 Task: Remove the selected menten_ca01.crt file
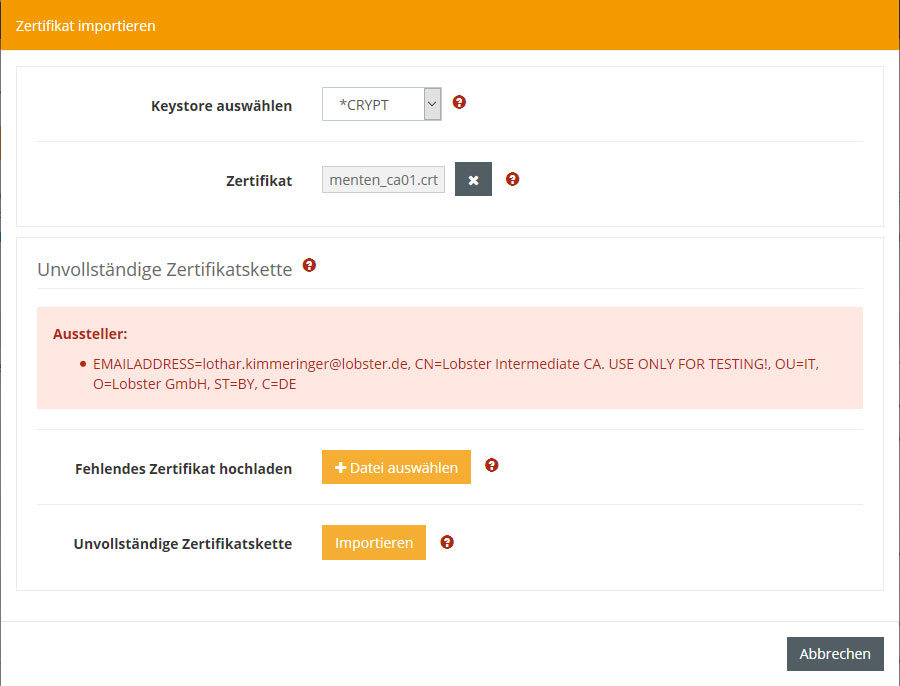coord(473,180)
